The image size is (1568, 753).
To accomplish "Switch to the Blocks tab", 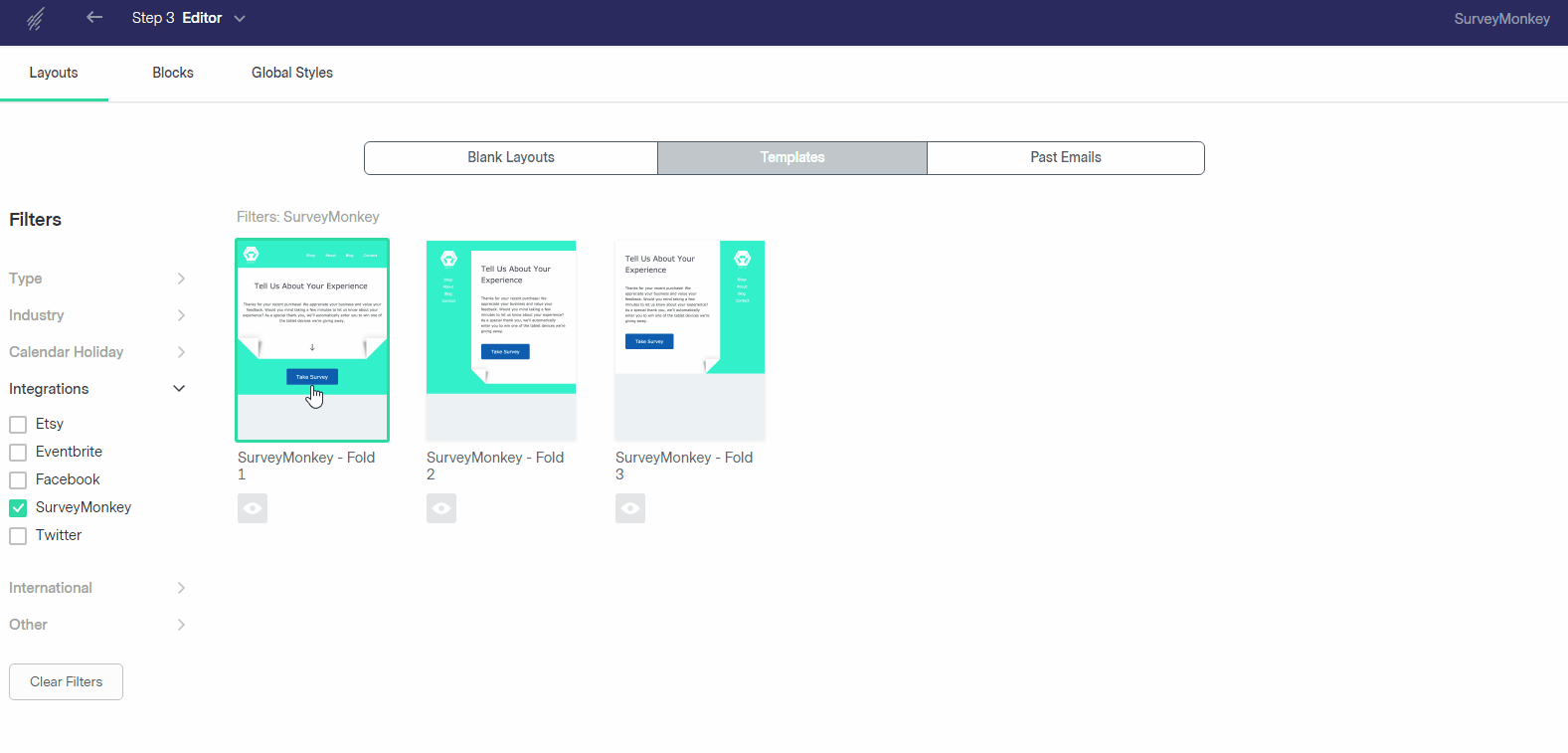I will [x=173, y=73].
